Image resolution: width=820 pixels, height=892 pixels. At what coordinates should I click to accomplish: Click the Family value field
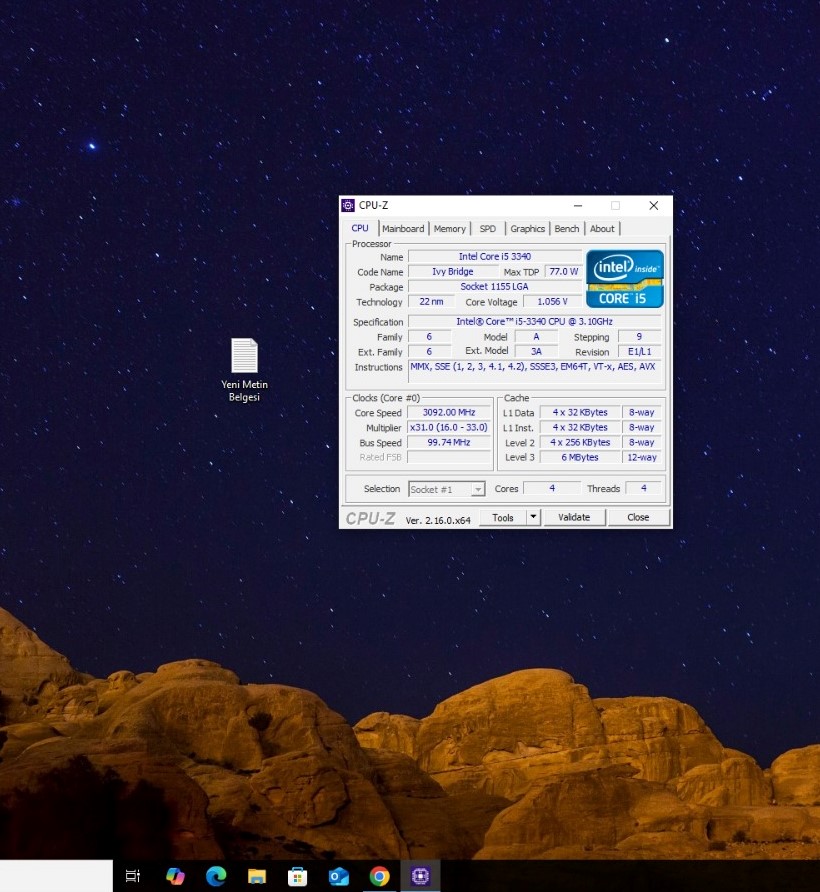430,337
